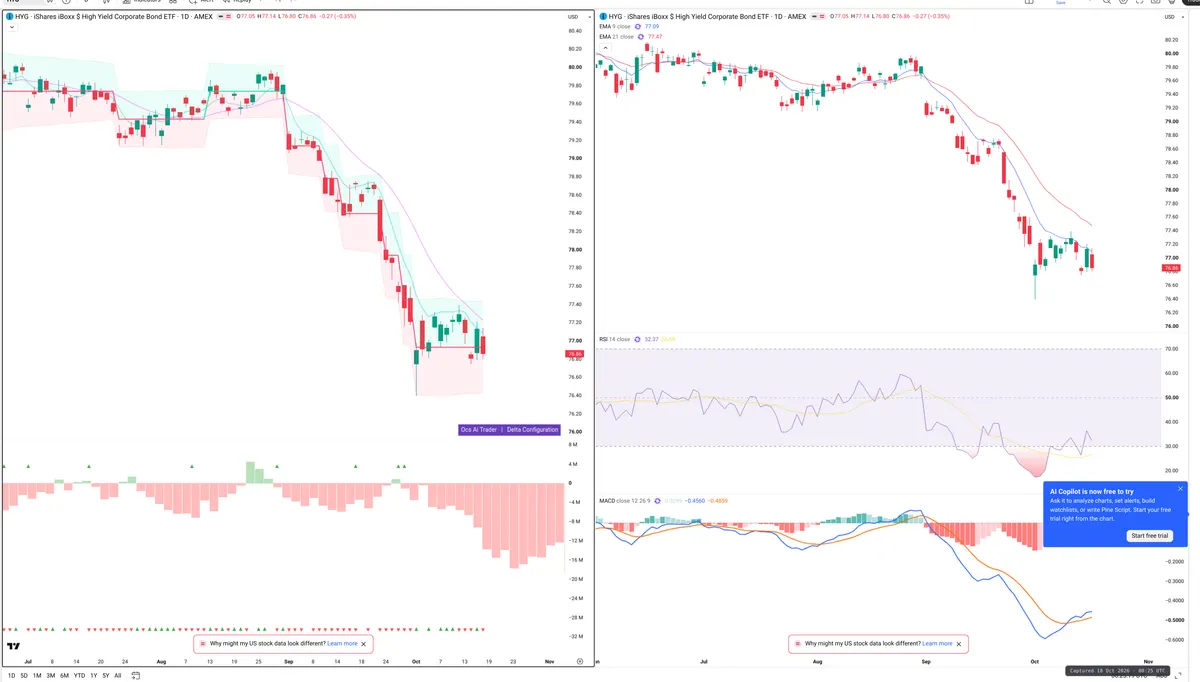
Task: Click the RSI indicator status icon
Action: (x=638, y=339)
